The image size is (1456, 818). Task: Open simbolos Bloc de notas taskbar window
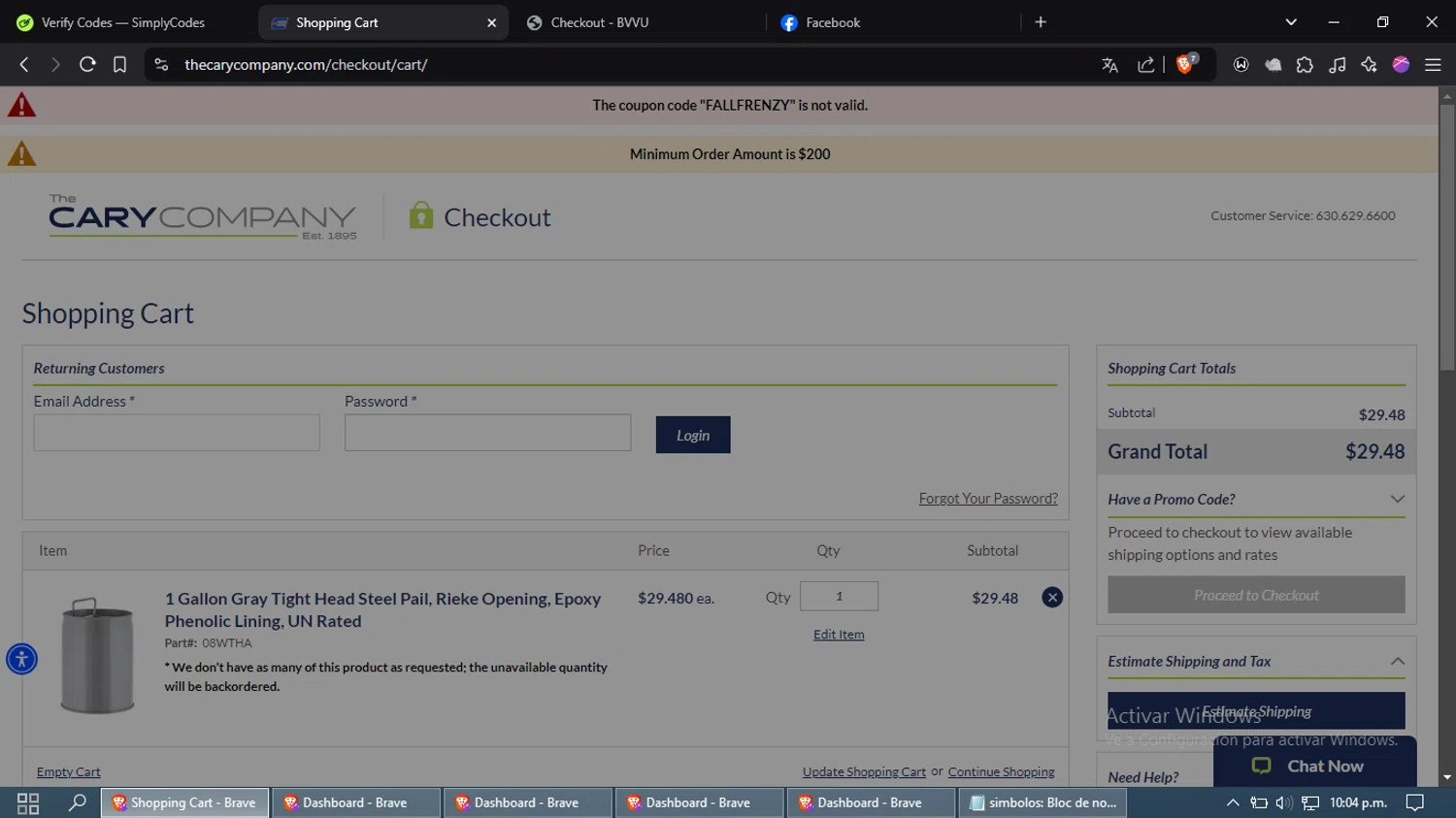click(1043, 802)
